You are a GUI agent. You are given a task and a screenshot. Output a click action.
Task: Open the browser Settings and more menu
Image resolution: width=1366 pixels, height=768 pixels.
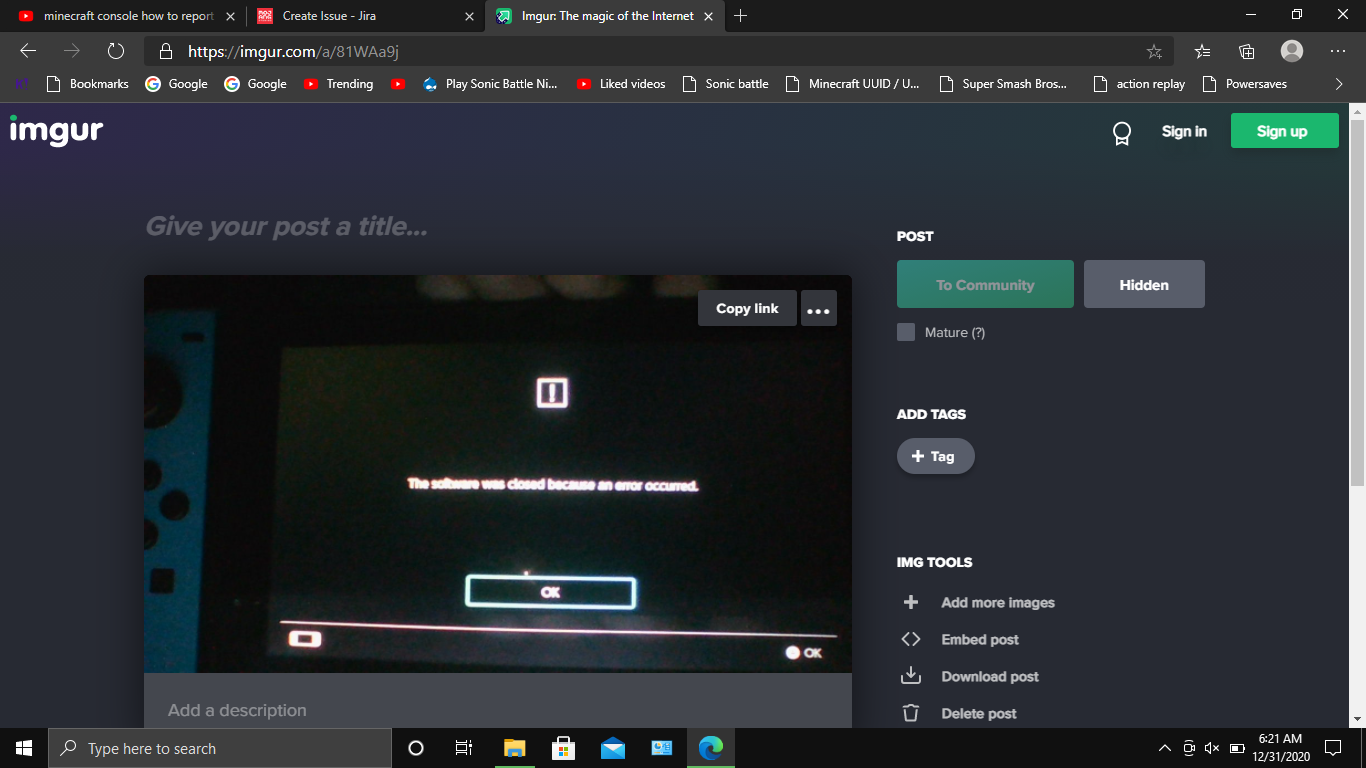[x=1338, y=51]
